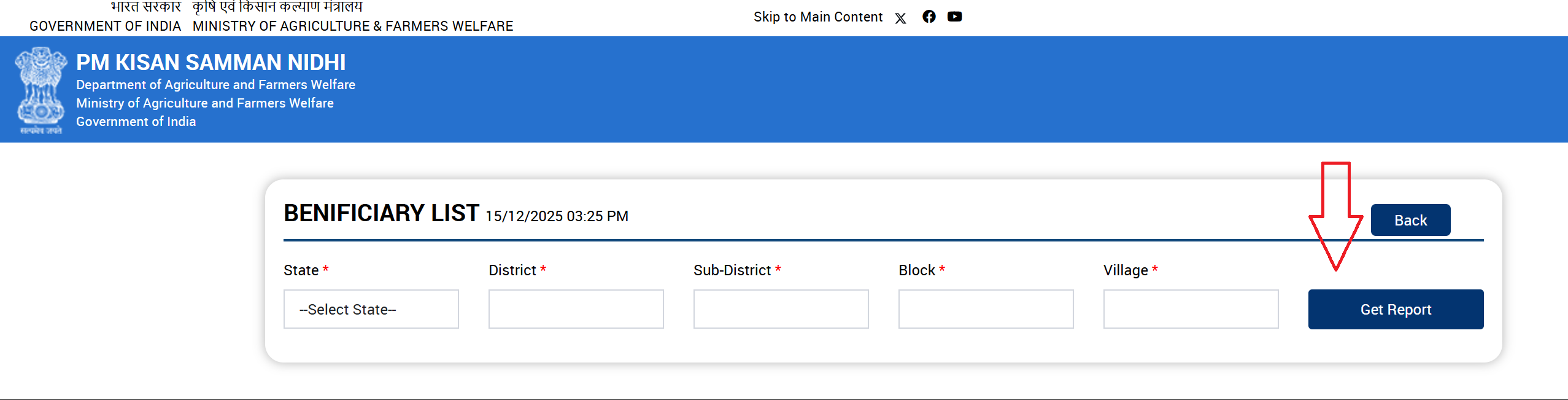Click the Village field label

(x=1125, y=270)
